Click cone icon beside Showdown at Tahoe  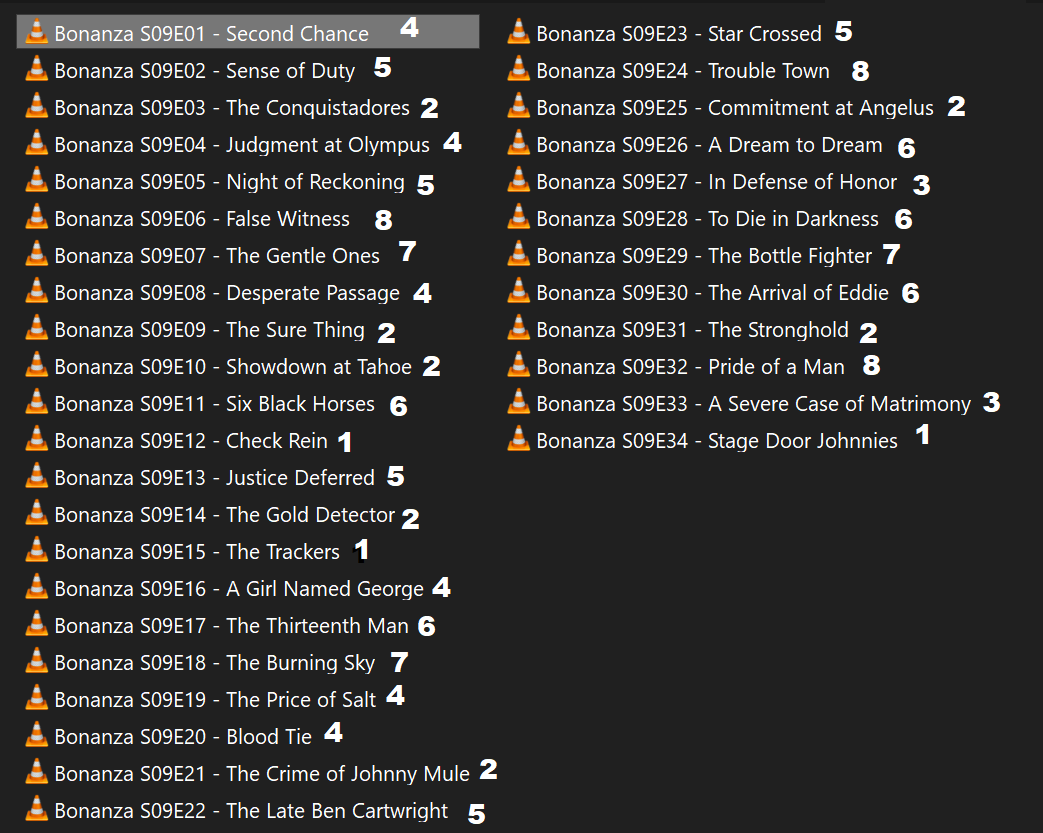click(37, 365)
